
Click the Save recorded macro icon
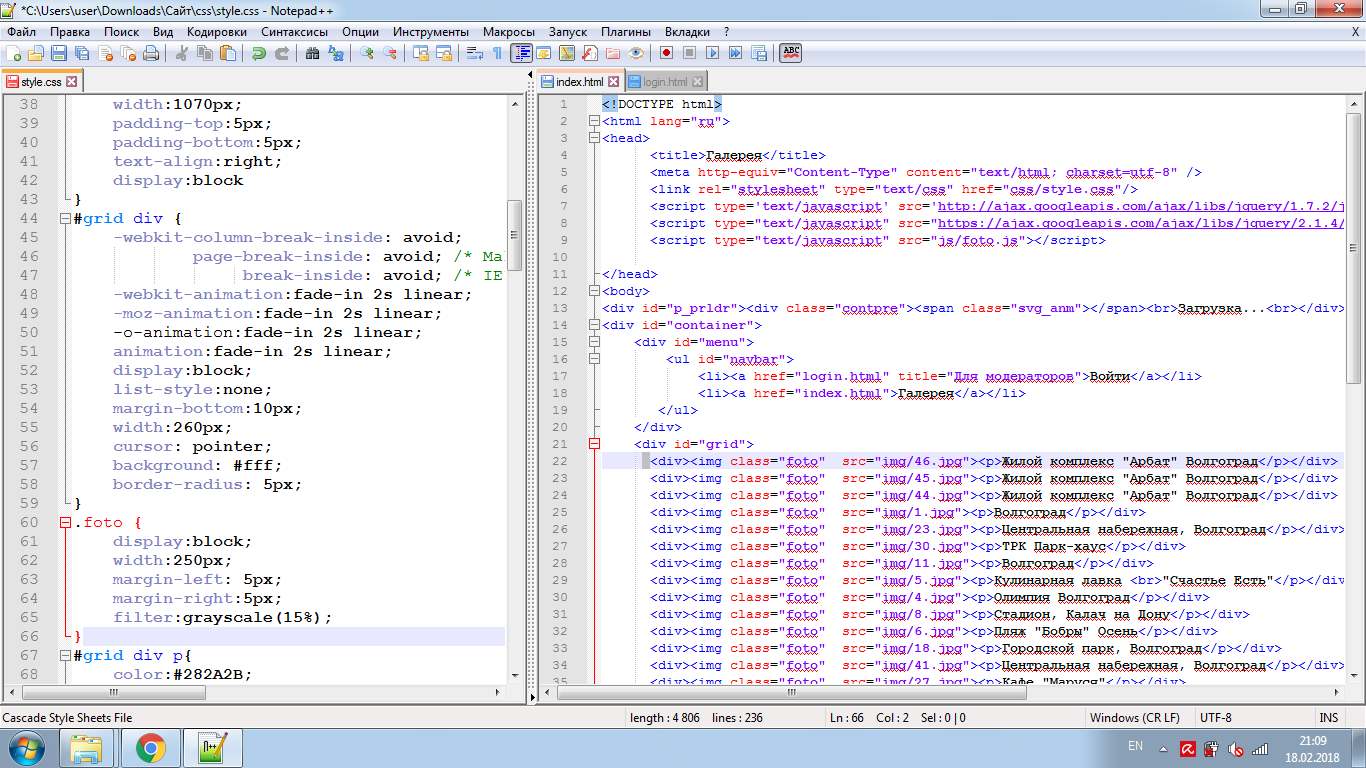(x=758, y=53)
